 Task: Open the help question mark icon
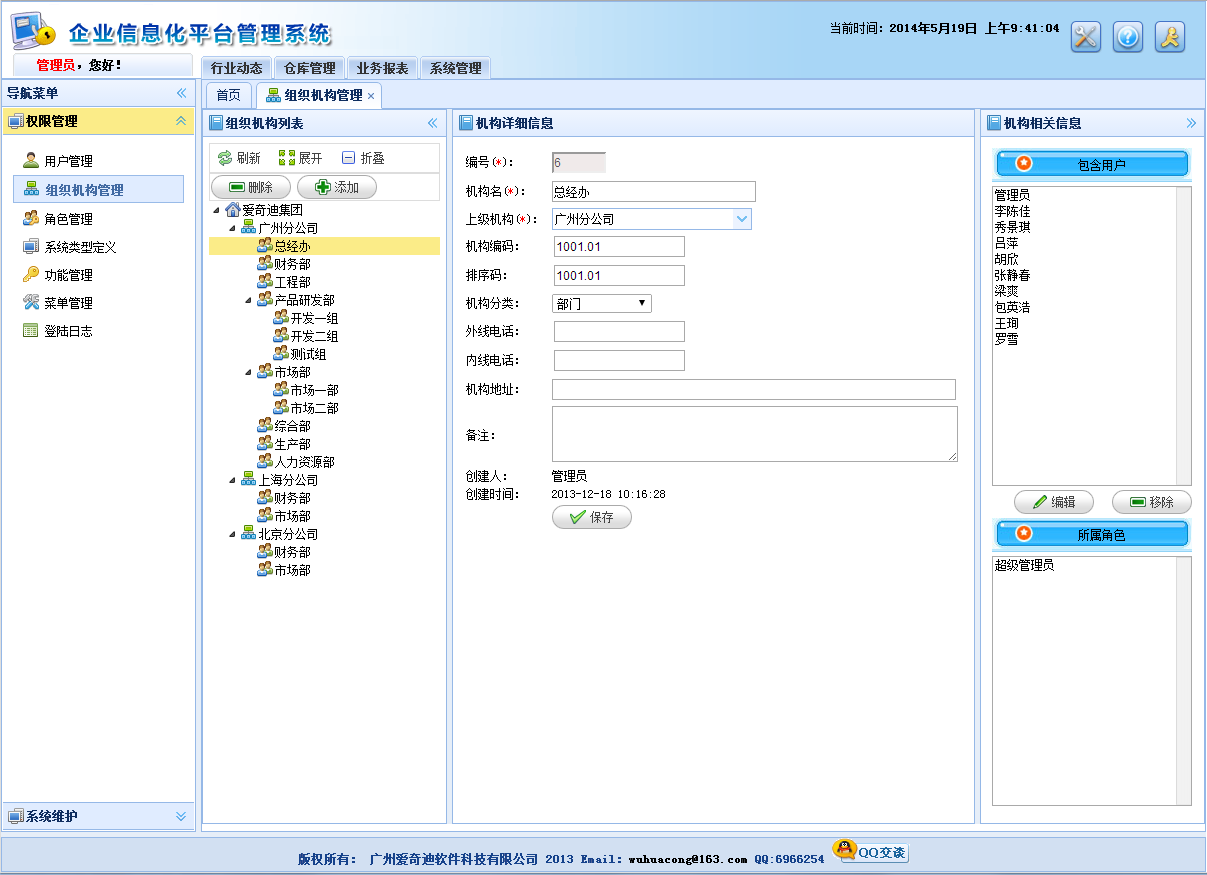1128,37
